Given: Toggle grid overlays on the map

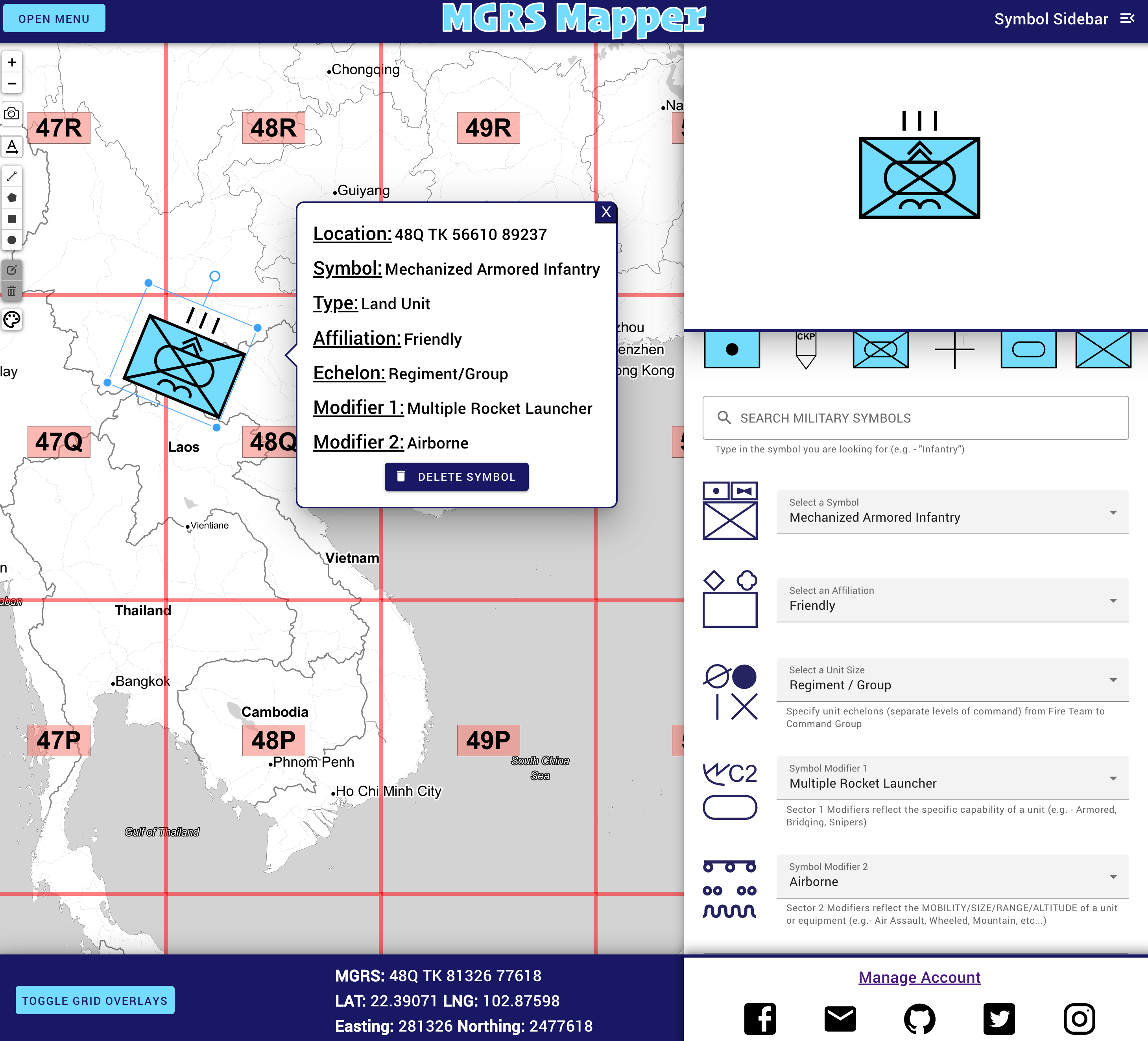Looking at the screenshot, I should tap(94, 1000).
